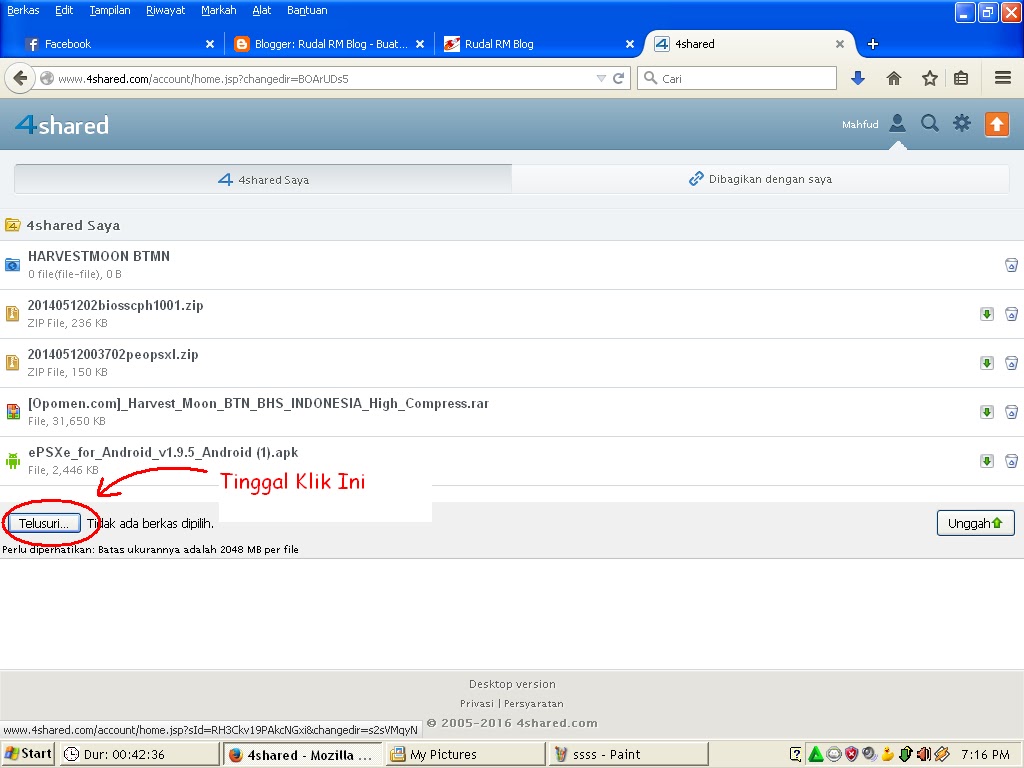Open the Firefox hamburger menu
Viewport: 1024px width, 768px height.
pyautogui.click(x=1003, y=78)
